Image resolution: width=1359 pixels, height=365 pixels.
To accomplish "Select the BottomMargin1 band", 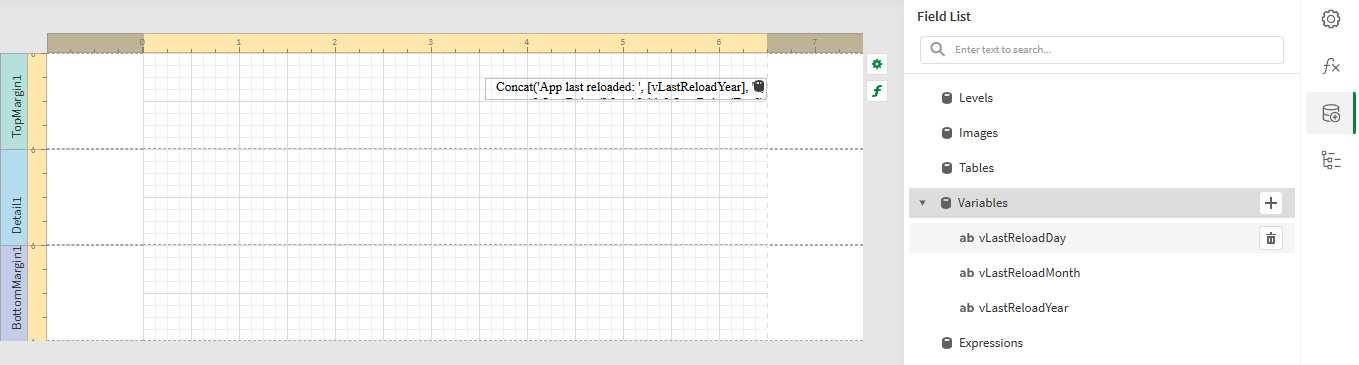I will pos(14,293).
